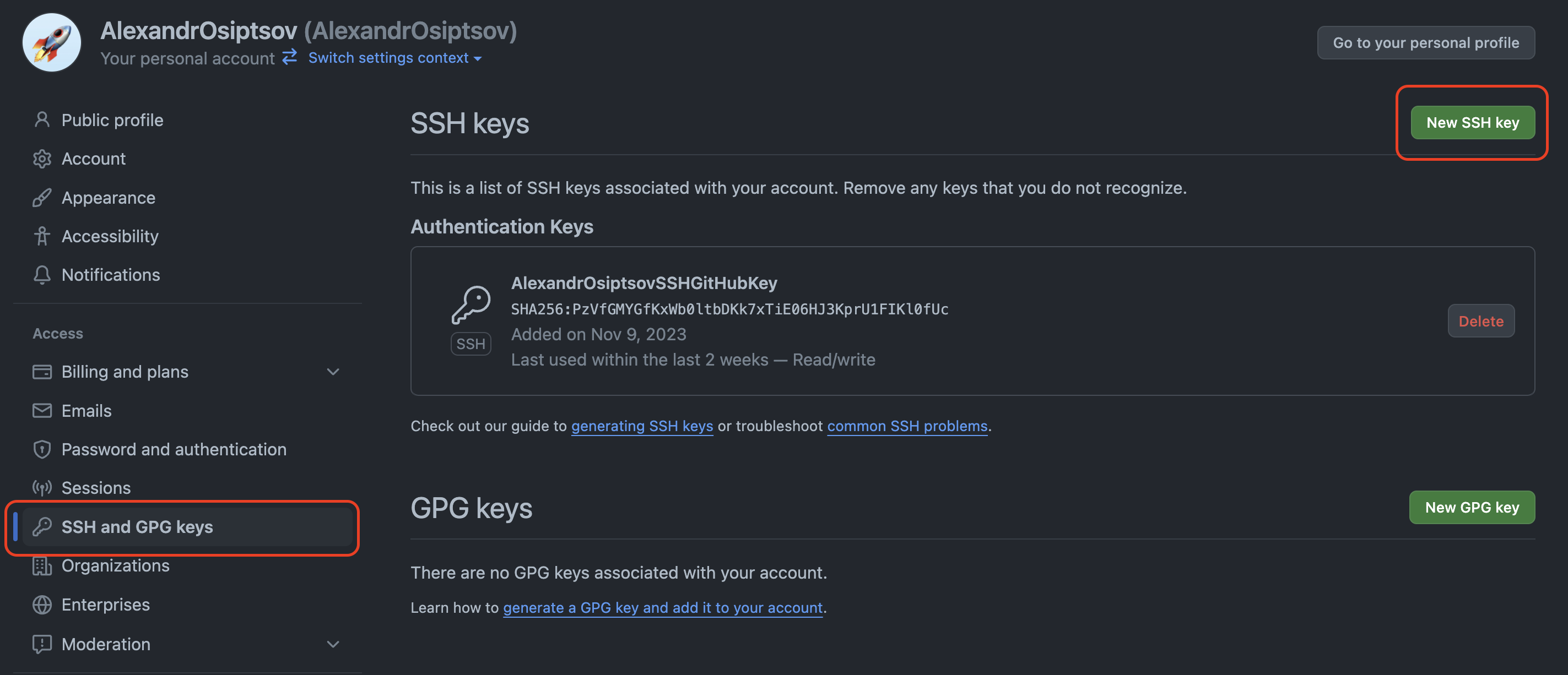Select SSH and GPG keys in sidebar

(138, 527)
